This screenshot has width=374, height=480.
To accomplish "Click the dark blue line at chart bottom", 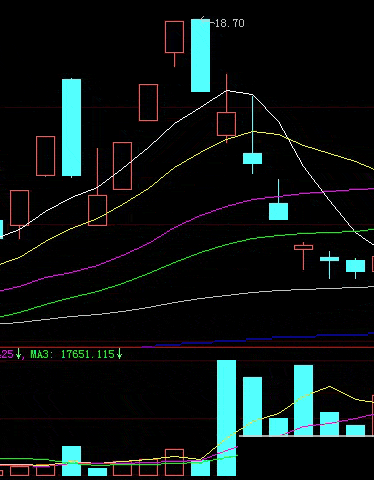I will coord(260,338).
